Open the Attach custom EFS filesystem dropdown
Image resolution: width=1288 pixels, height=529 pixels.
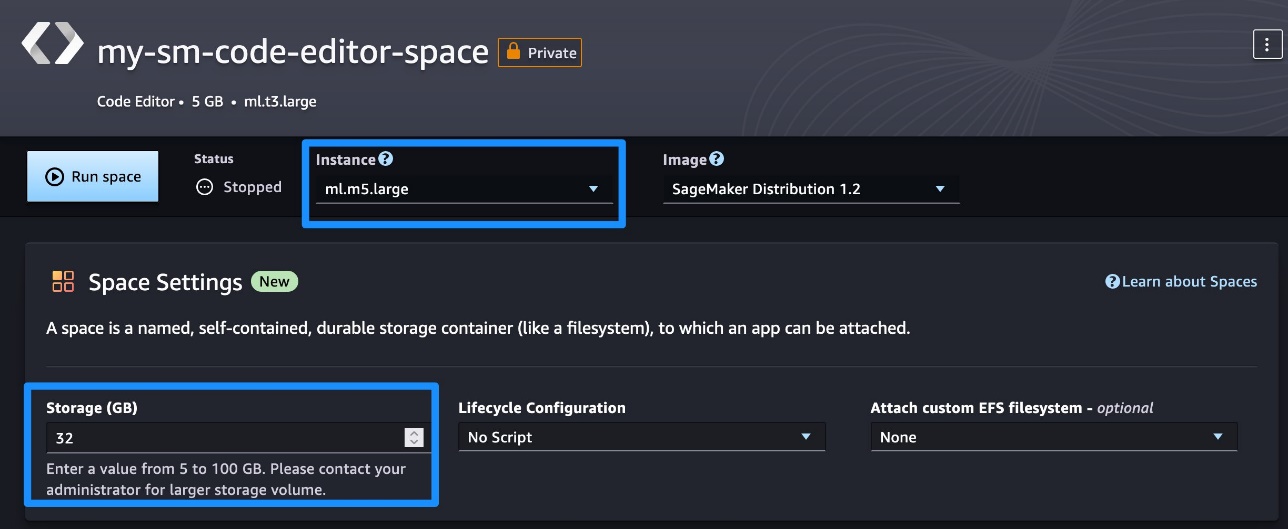(x=1054, y=437)
